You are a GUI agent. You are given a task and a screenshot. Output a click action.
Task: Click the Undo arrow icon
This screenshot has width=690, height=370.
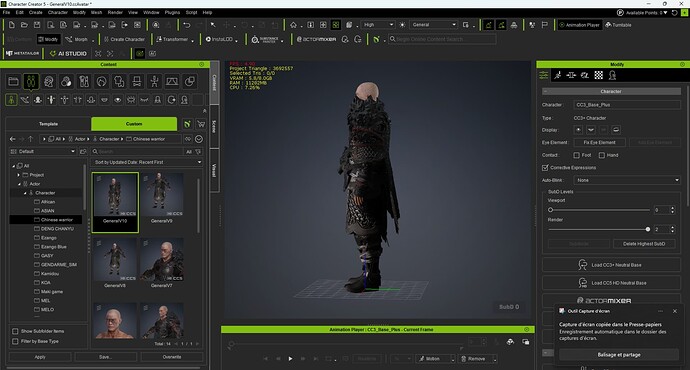click(187, 25)
